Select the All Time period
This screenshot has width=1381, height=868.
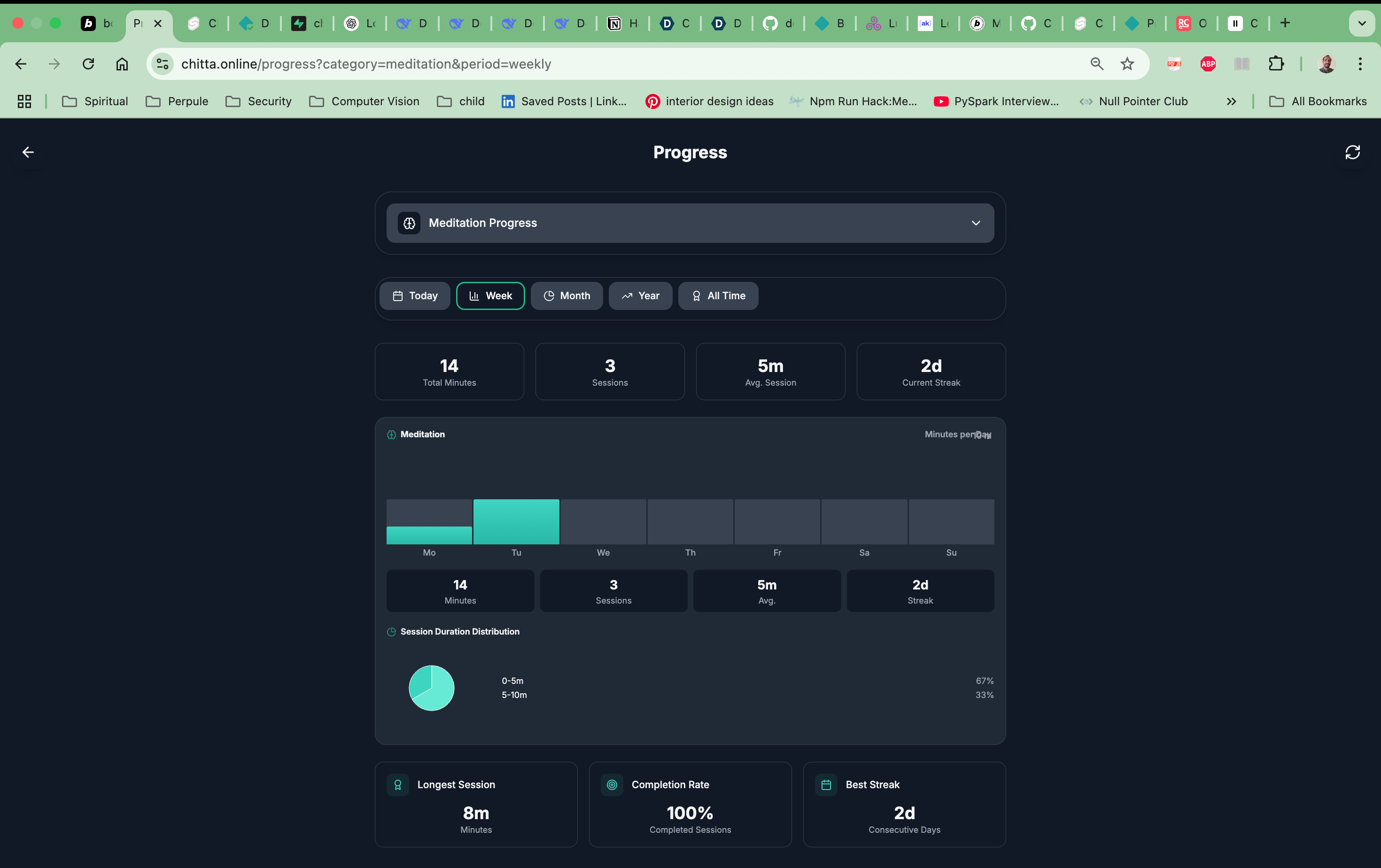(718, 296)
